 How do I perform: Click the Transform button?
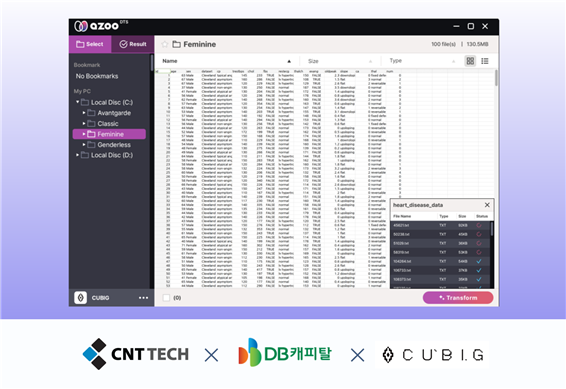[x=458, y=298]
